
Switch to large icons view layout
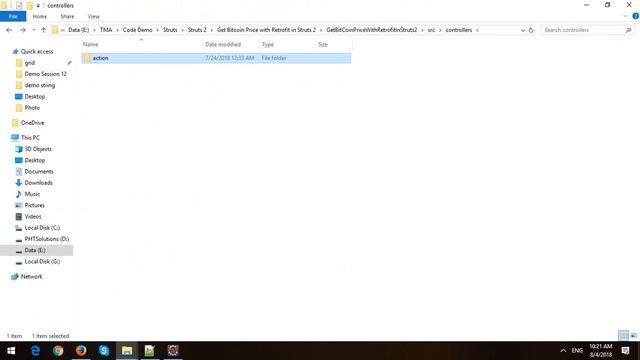pos(633,336)
